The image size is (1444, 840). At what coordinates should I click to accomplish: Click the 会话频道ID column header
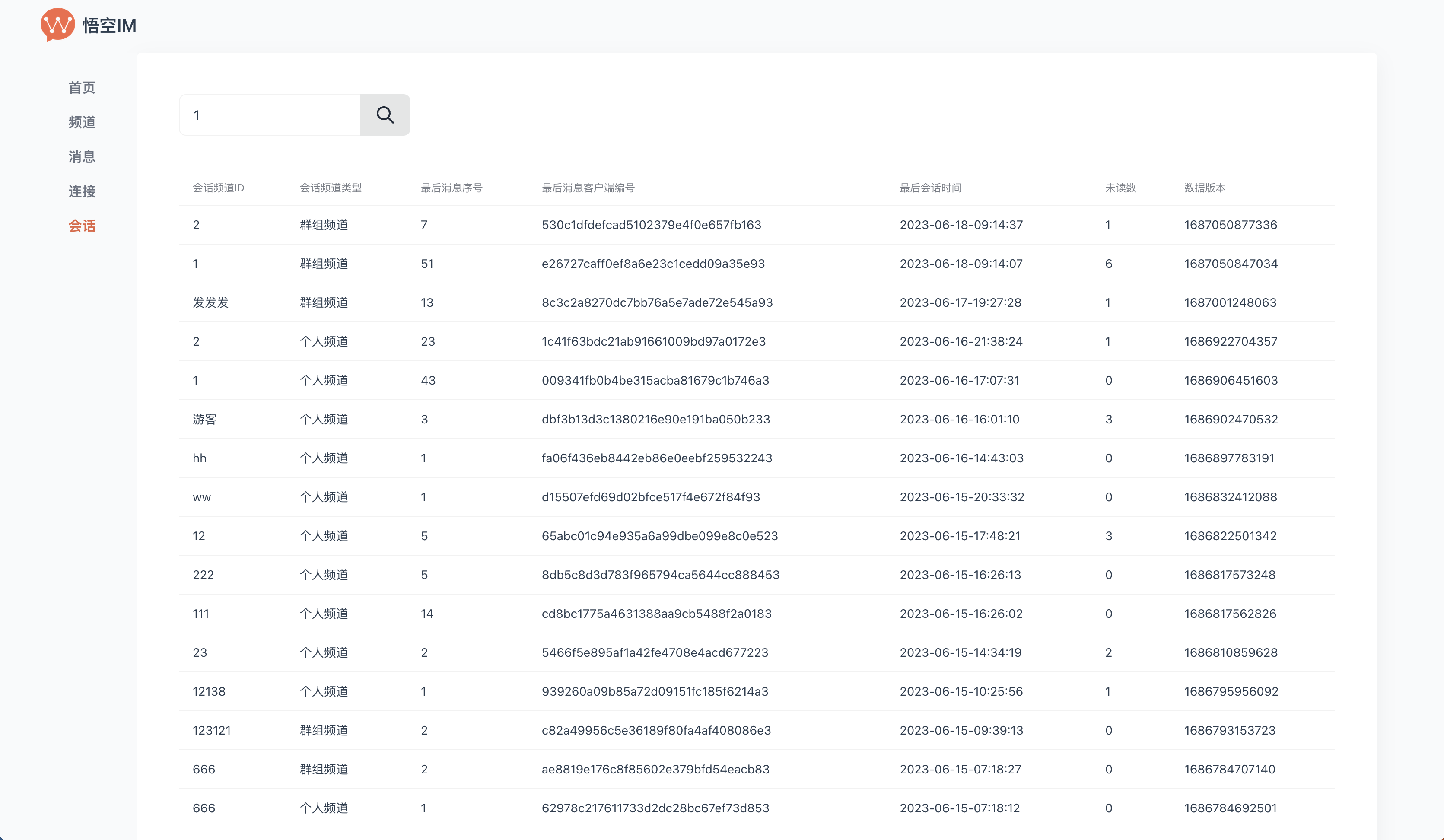click(218, 188)
